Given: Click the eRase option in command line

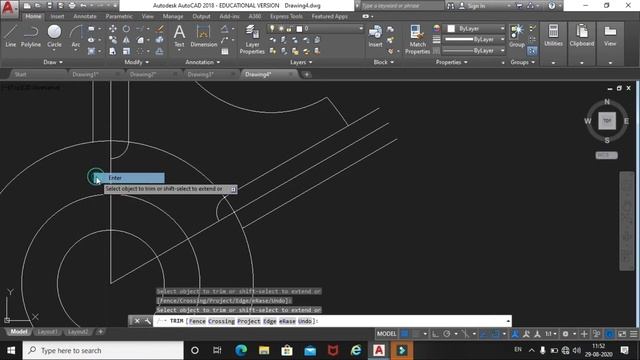Looking at the screenshot, I should point(287,321).
